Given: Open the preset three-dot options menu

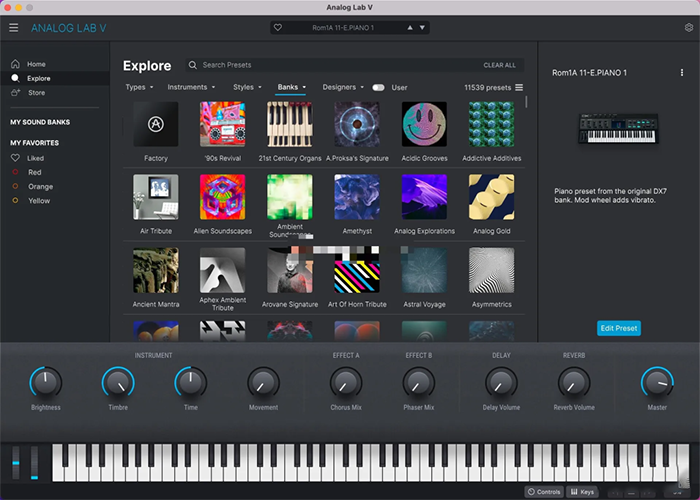Looking at the screenshot, I should point(683,72).
